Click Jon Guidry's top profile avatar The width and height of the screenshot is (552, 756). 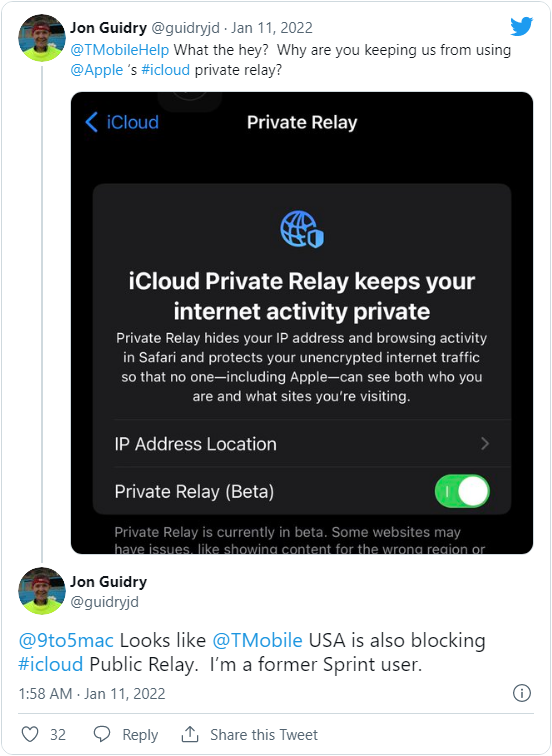[42, 38]
